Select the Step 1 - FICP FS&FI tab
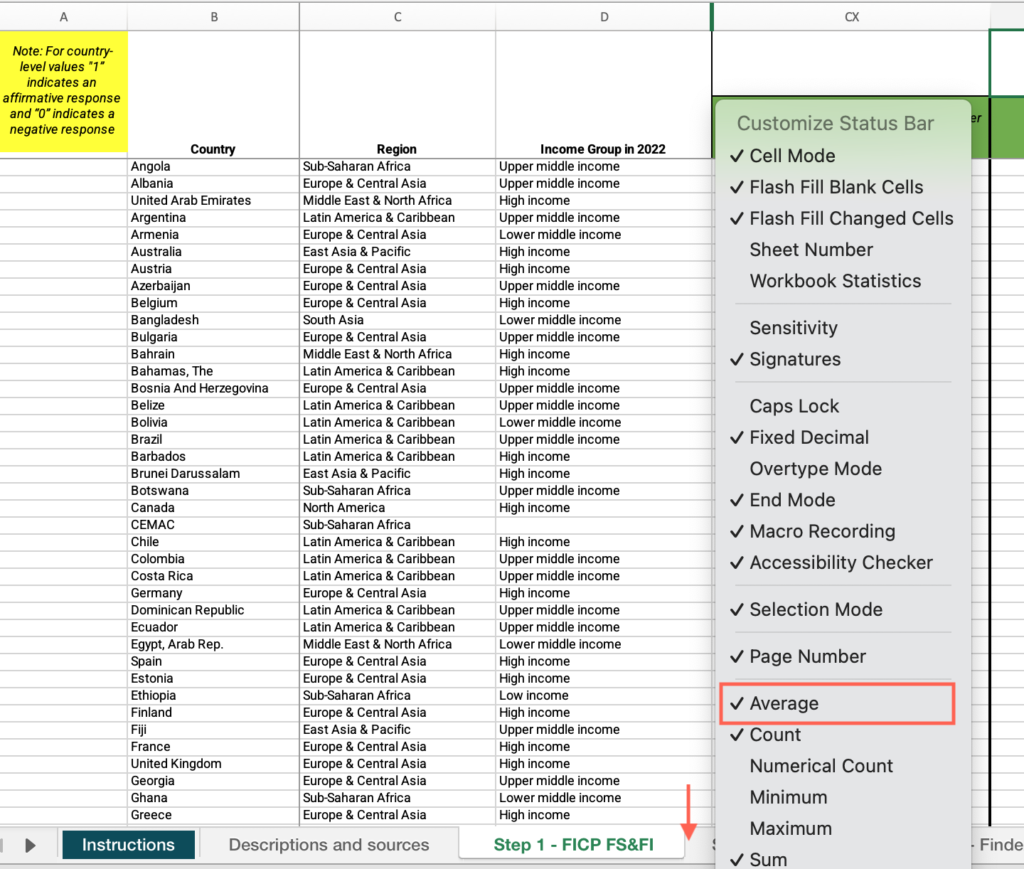1024x869 pixels. (573, 845)
